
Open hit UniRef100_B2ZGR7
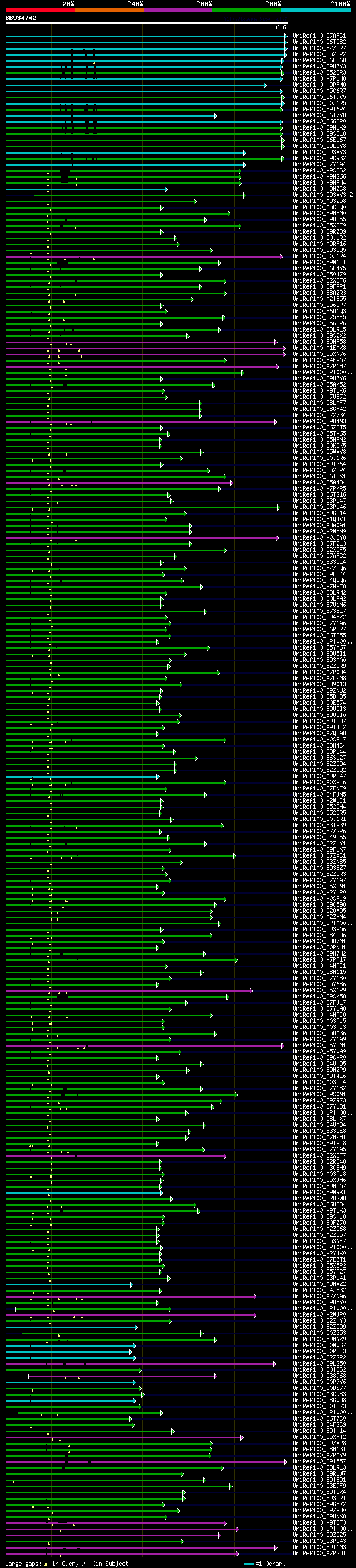[x=319, y=48]
